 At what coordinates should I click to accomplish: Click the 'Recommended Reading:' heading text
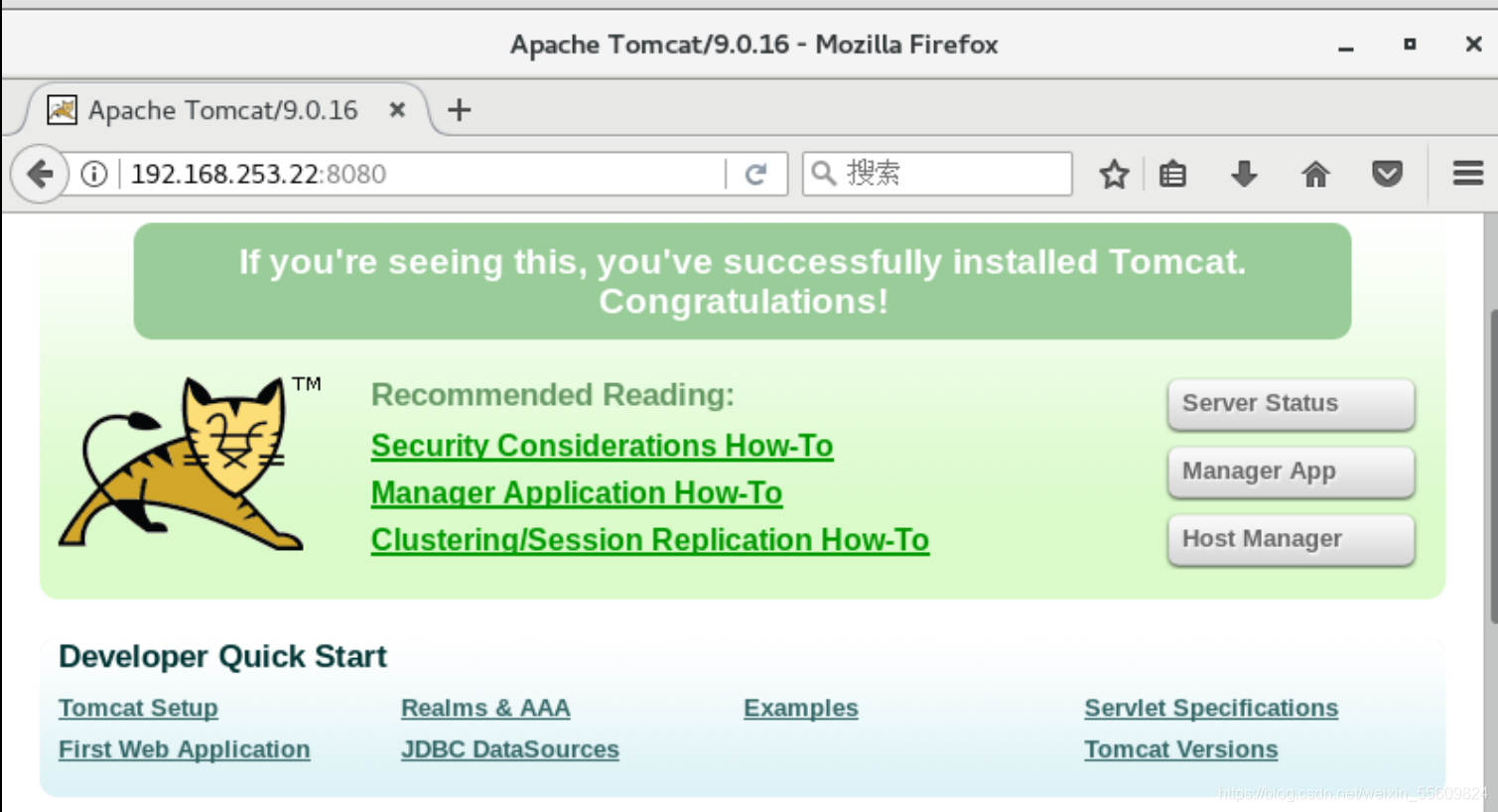[553, 395]
